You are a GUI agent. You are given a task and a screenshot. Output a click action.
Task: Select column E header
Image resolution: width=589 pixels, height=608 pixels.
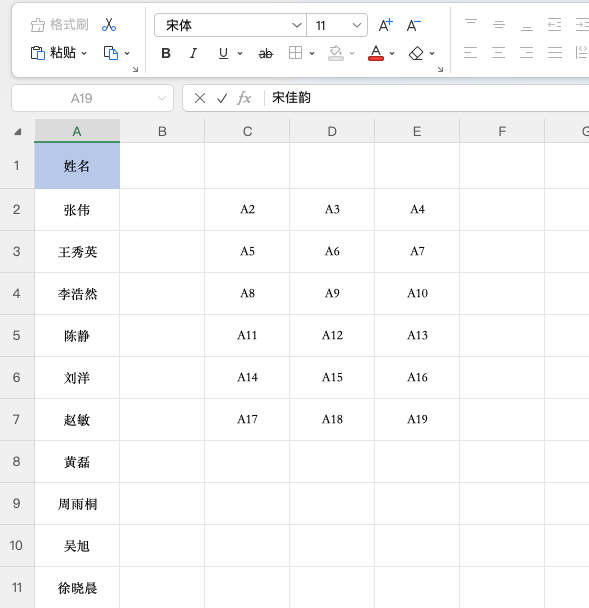[417, 131]
